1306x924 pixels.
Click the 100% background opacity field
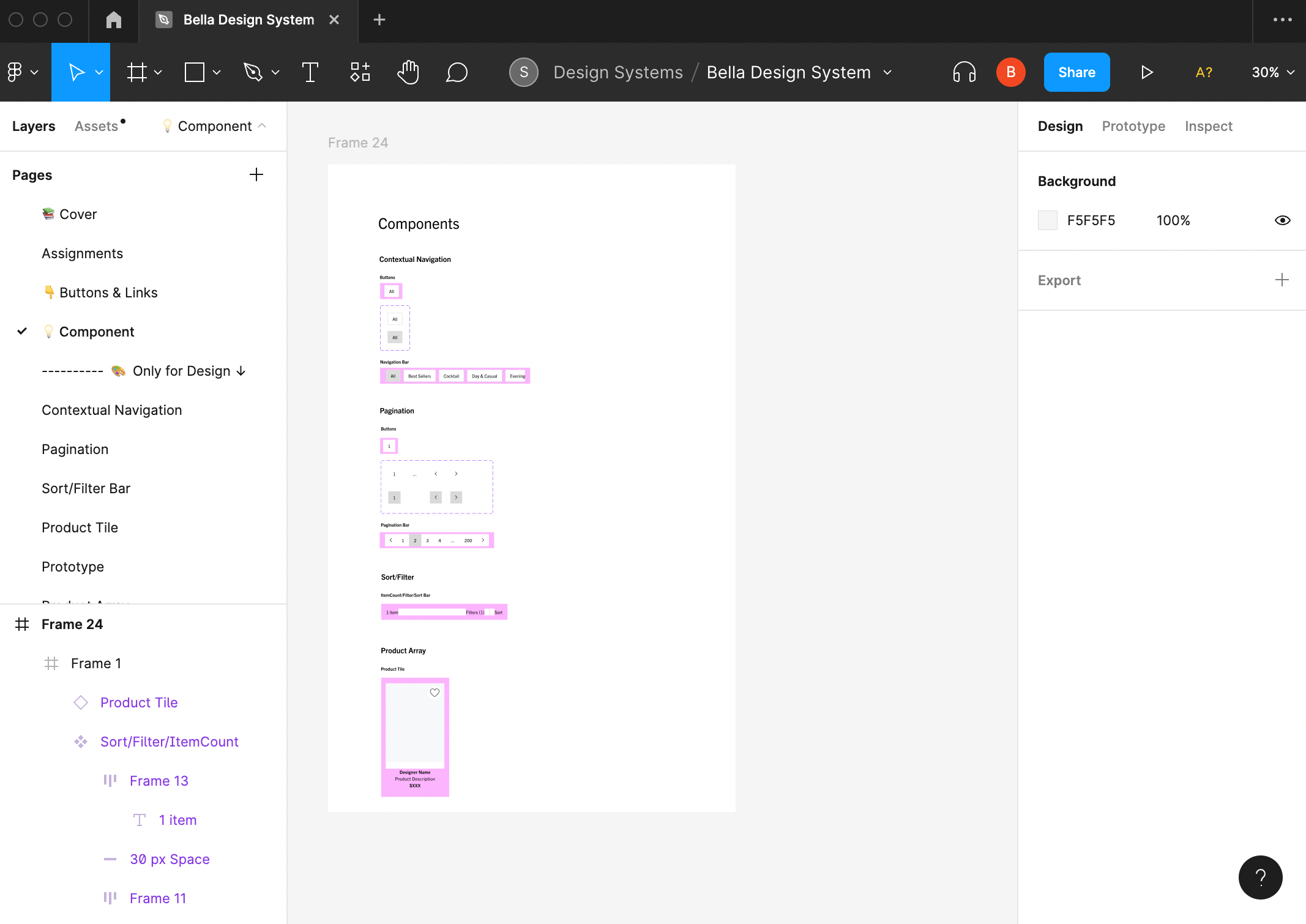pyautogui.click(x=1173, y=220)
